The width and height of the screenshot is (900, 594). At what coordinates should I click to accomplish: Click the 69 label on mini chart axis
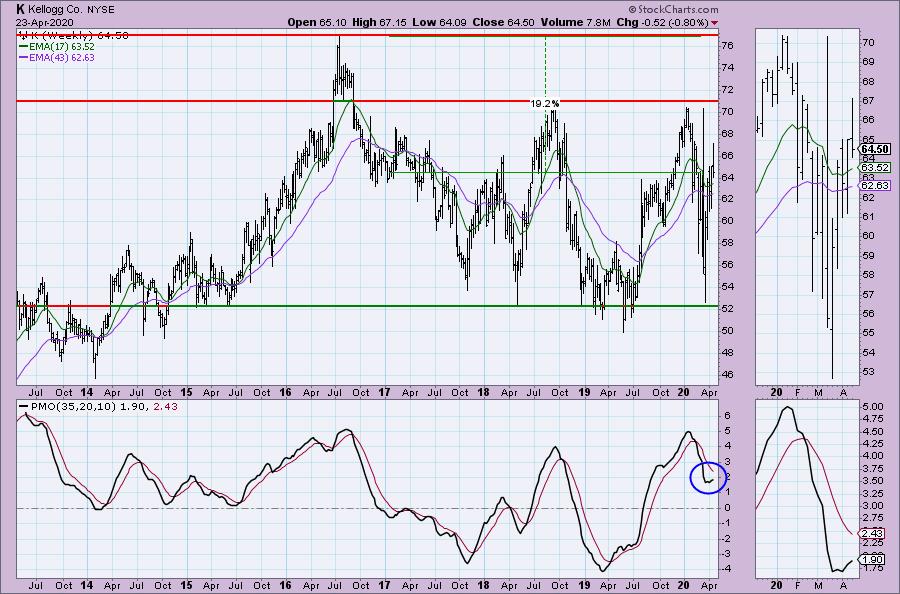pos(868,62)
